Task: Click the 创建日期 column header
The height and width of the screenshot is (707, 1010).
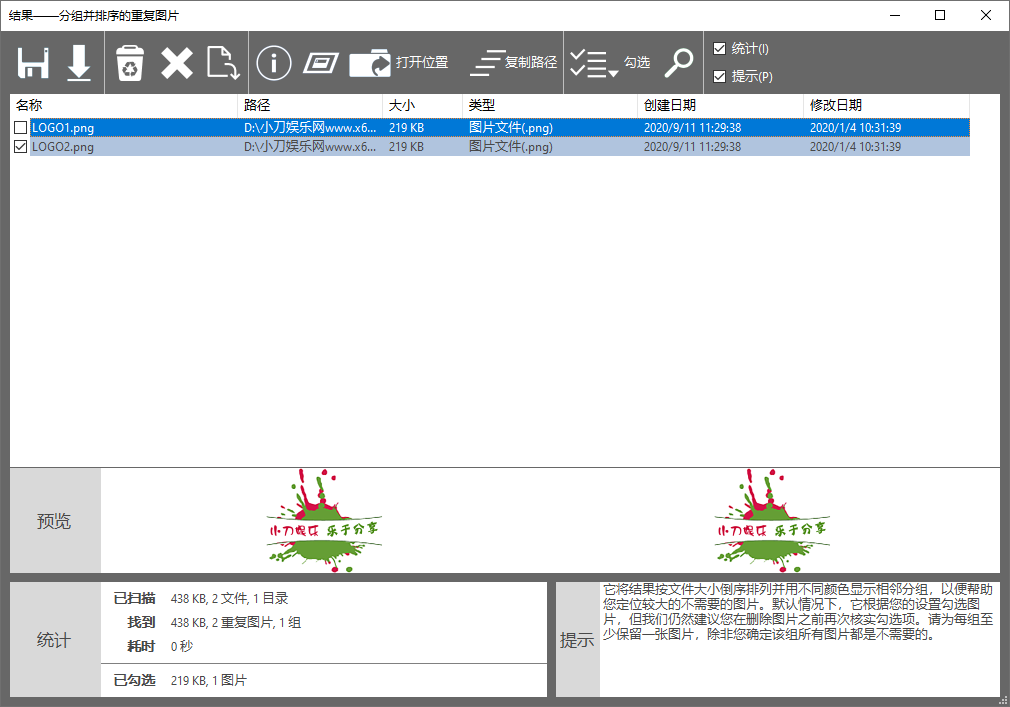Action: coord(720,105)
